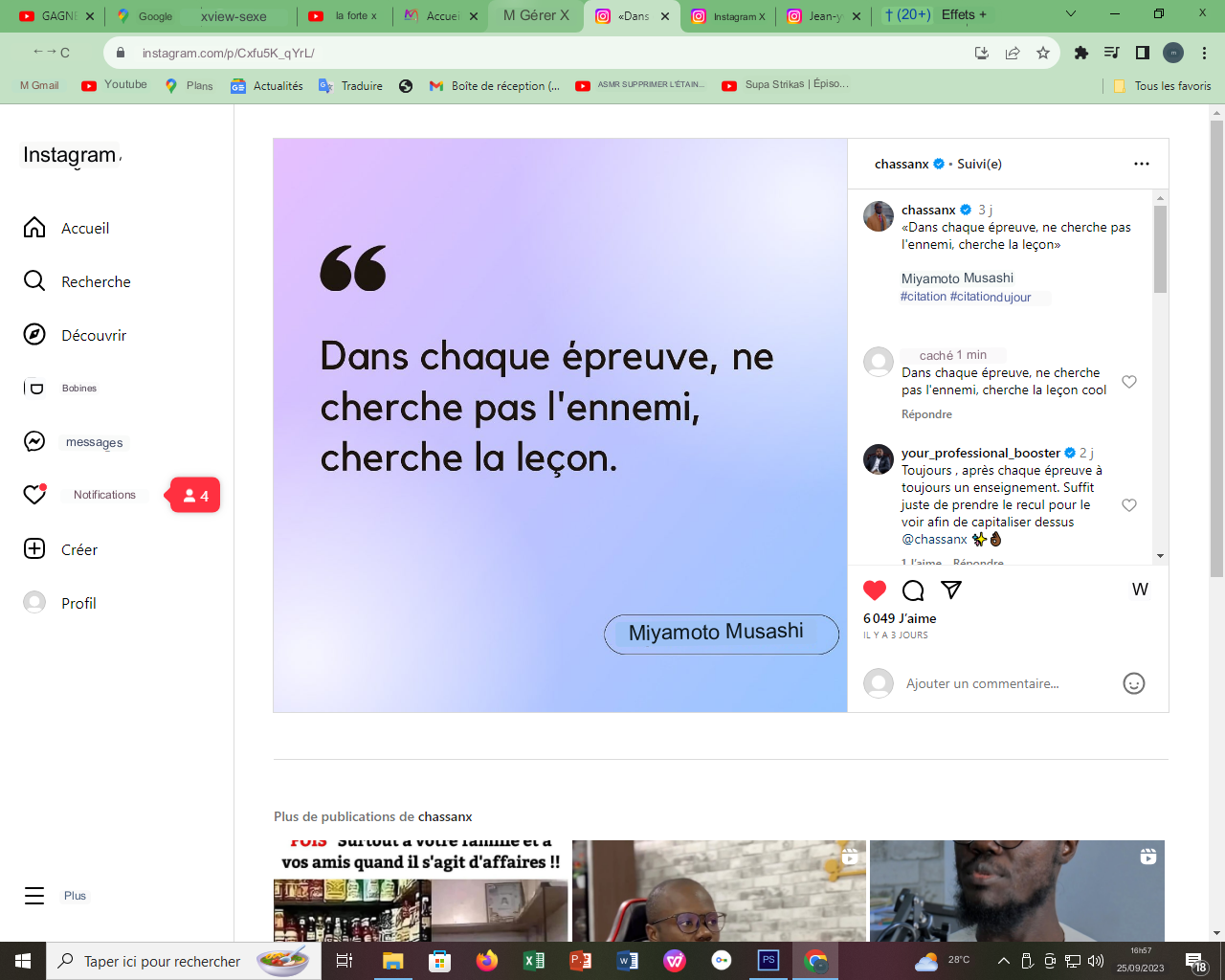Viewport: 1225px width, 980px height.
Task: Click the Accueil home icon in sidebar
Action: 34,228
